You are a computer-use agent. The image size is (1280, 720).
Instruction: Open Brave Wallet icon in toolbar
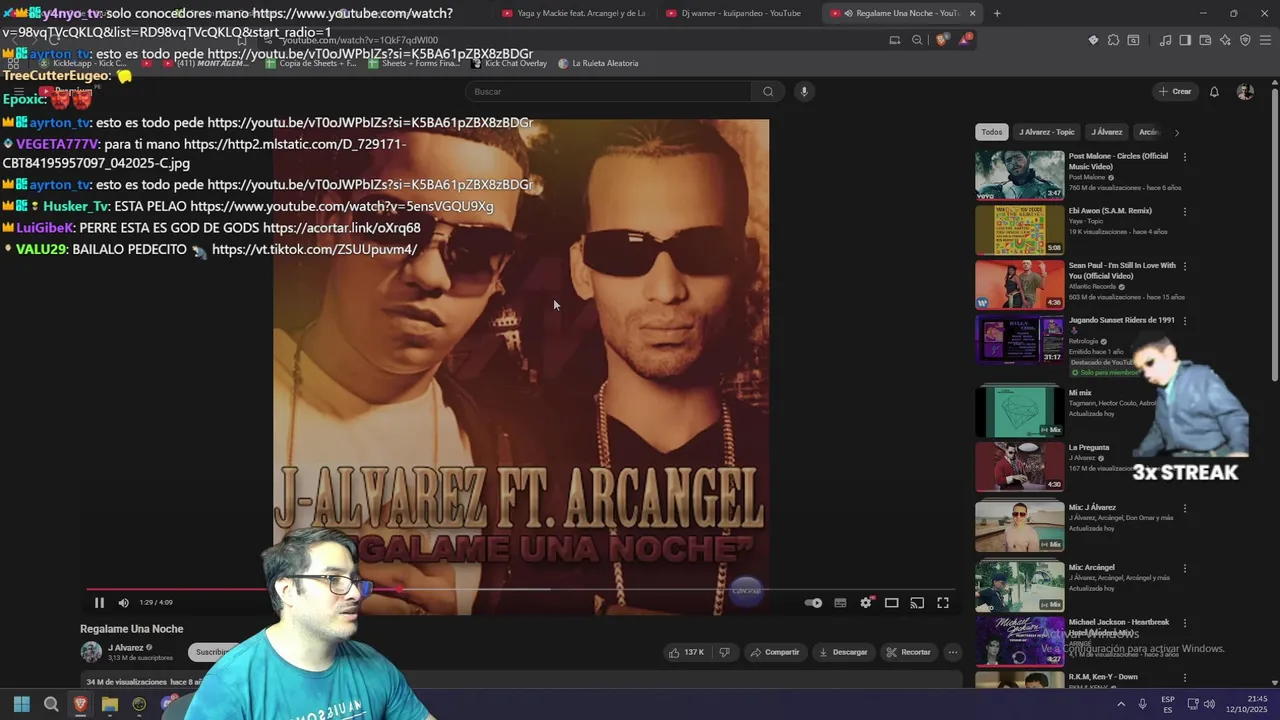tap(1205, 40)
